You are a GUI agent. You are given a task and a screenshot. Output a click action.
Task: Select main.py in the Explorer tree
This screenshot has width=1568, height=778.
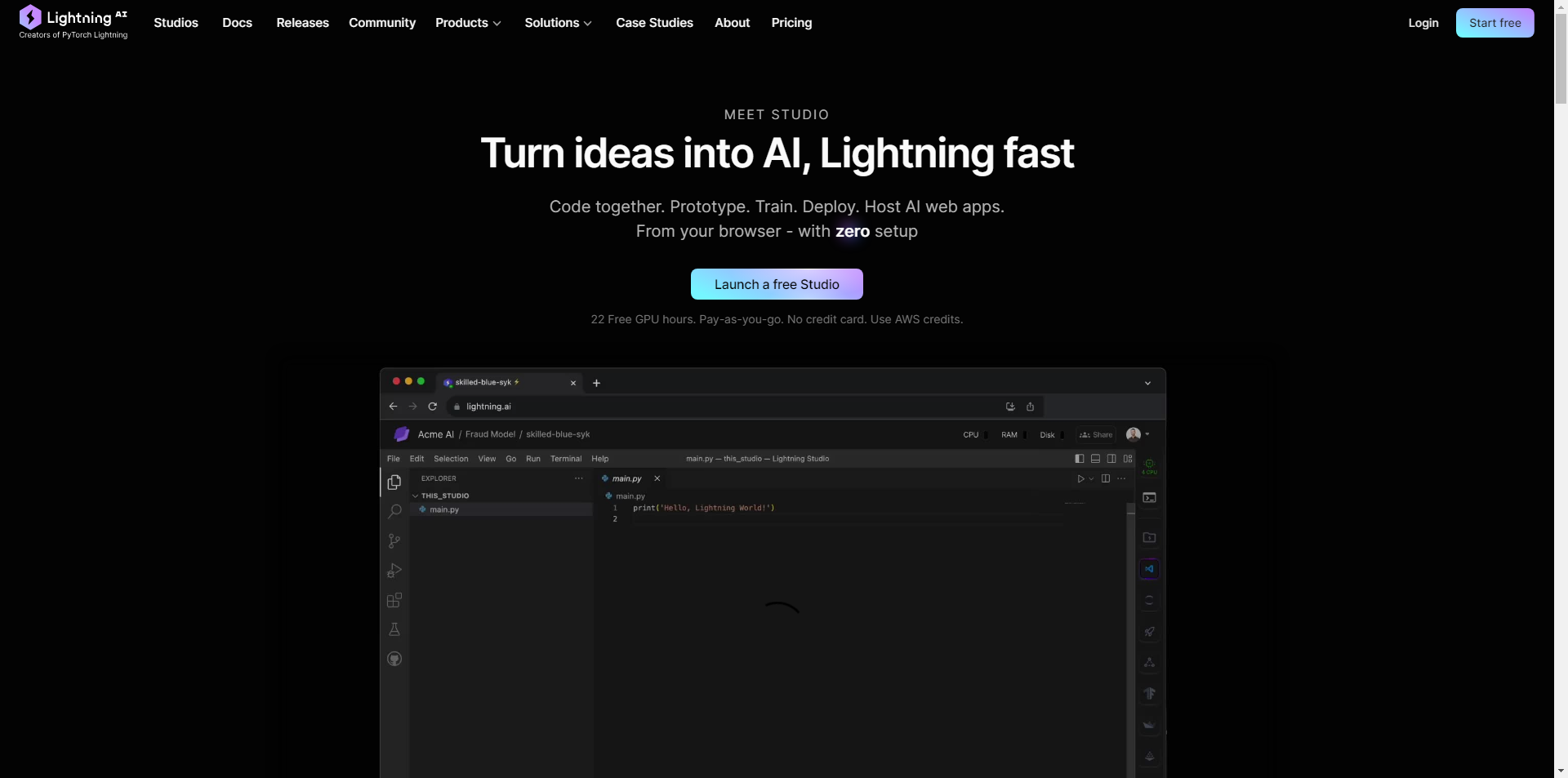[x=444, y=509]
